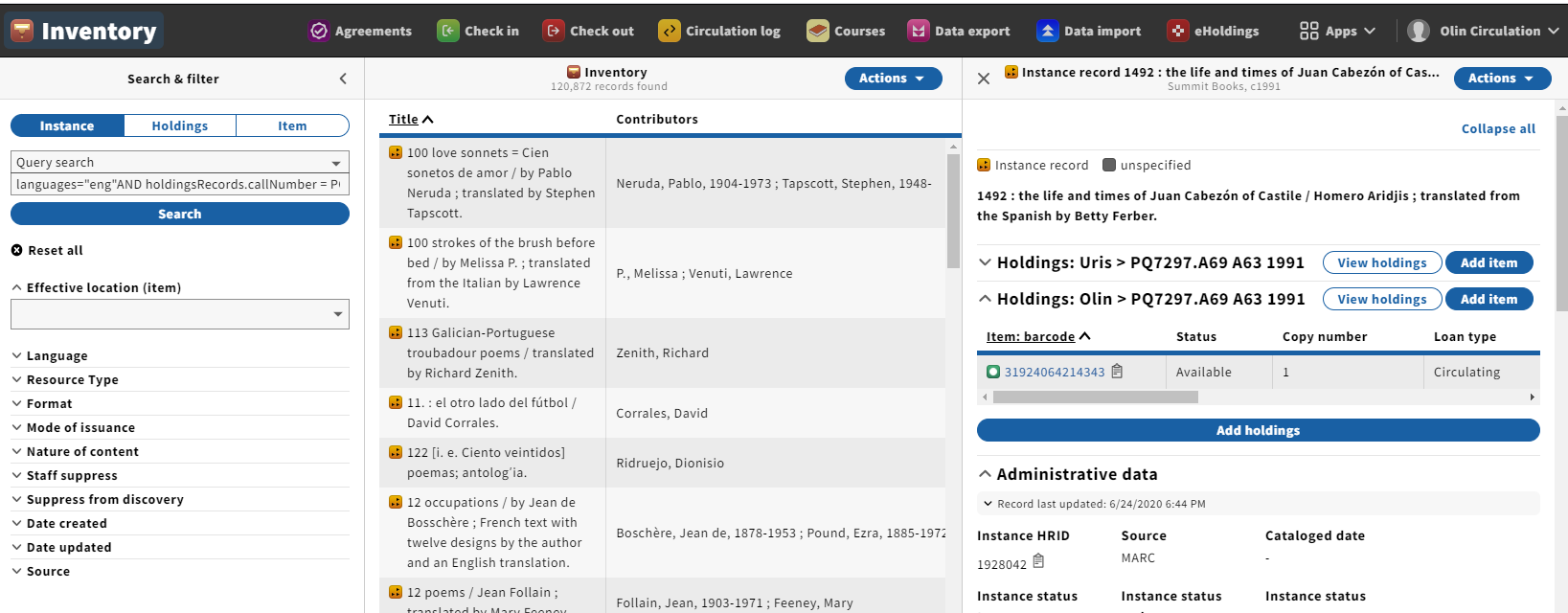Open the Check in app icon
The width and height of the screenshot is (1568, 613).
tap(448, 31)
